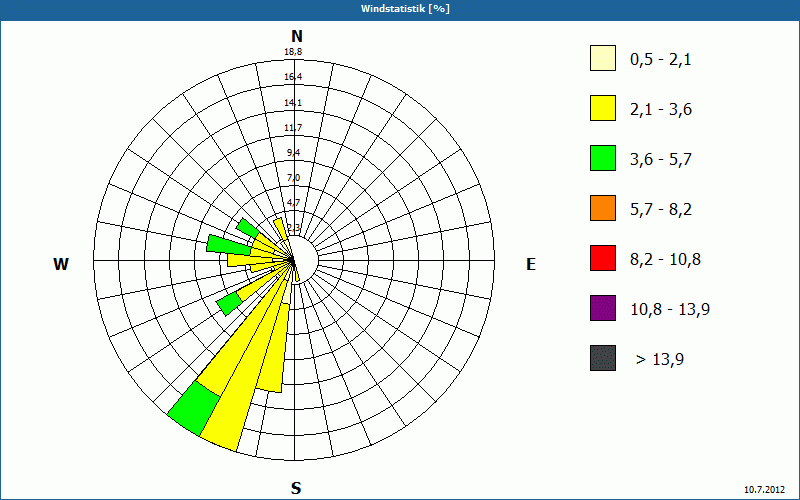This screenshot has height=500, width=800.
Task: Select the green 3,6 - 5,7 legend swatch
Action: (x=603, y=158)
